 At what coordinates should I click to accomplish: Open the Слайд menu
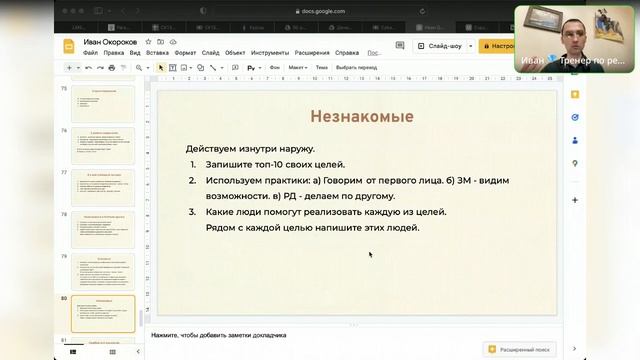pyautogui.click(x=210, y=53)
